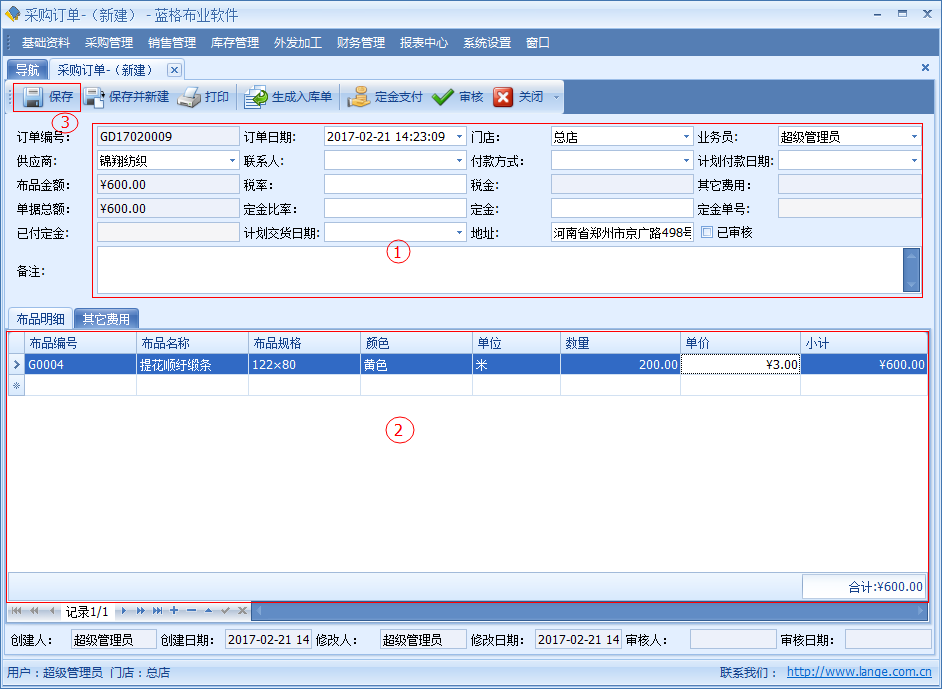Click the 保存 (Save) toolbar icon

[33, 97]
